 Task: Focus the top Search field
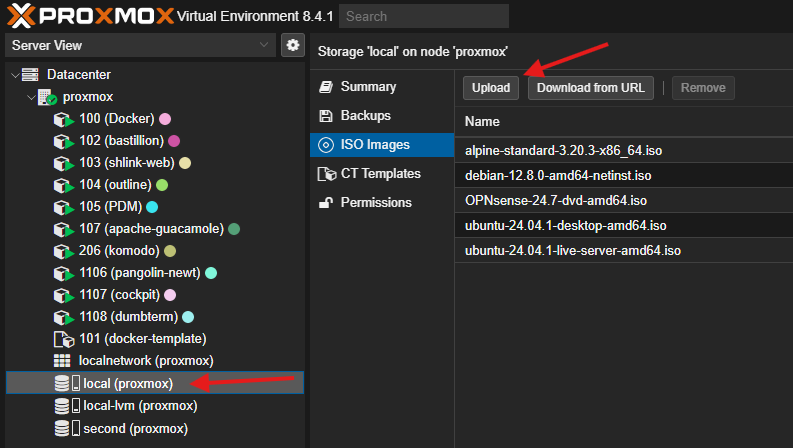tap(424, 16)
